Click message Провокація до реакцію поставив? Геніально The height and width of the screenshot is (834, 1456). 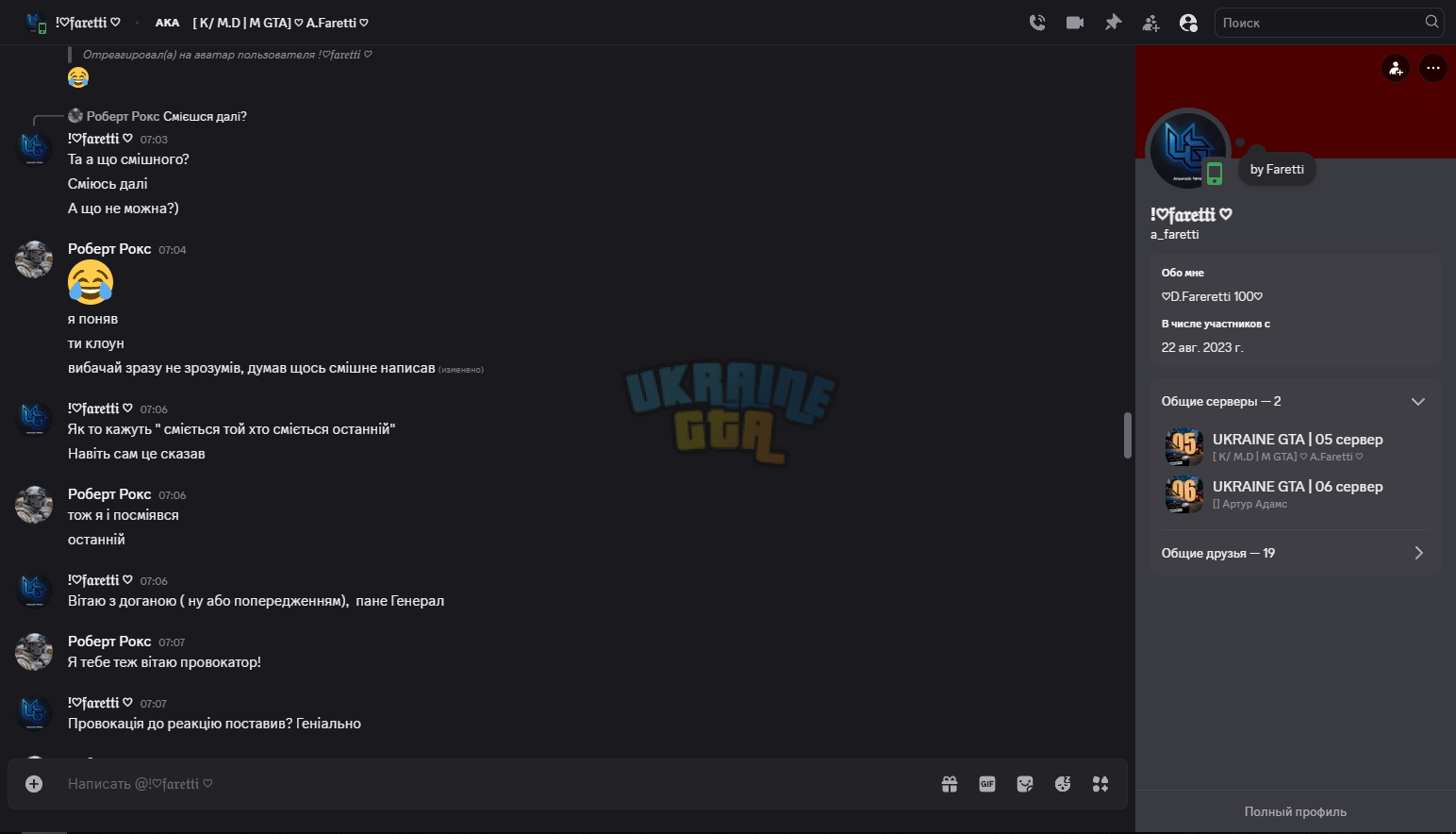pos(214,724)
